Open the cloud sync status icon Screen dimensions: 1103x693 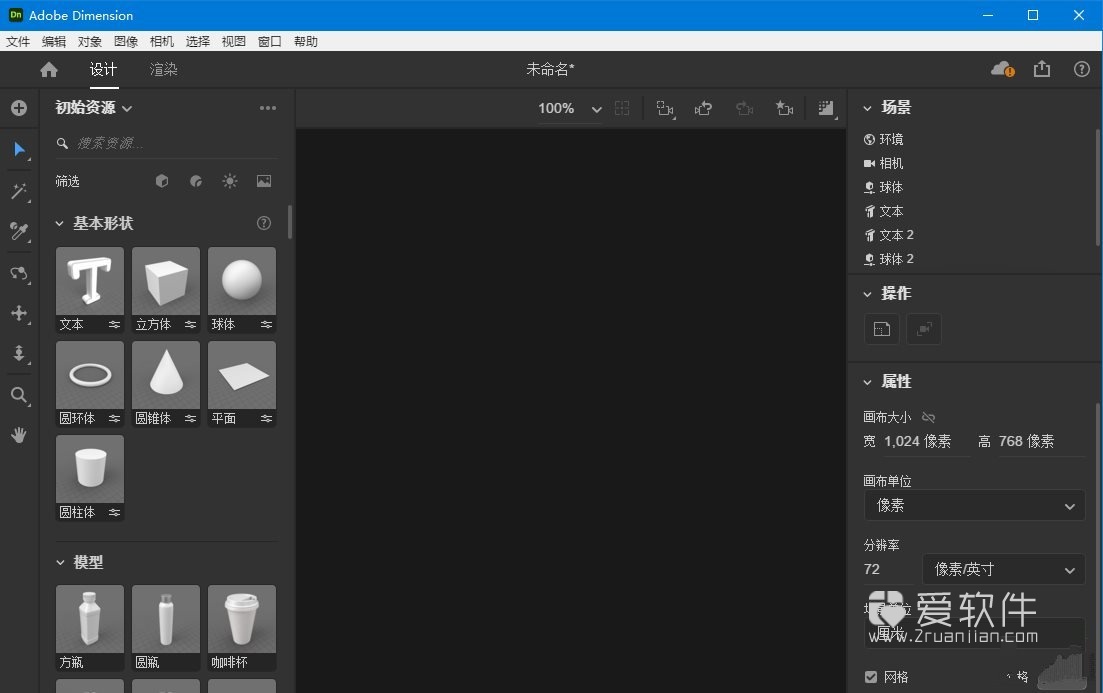(1002, 69)
